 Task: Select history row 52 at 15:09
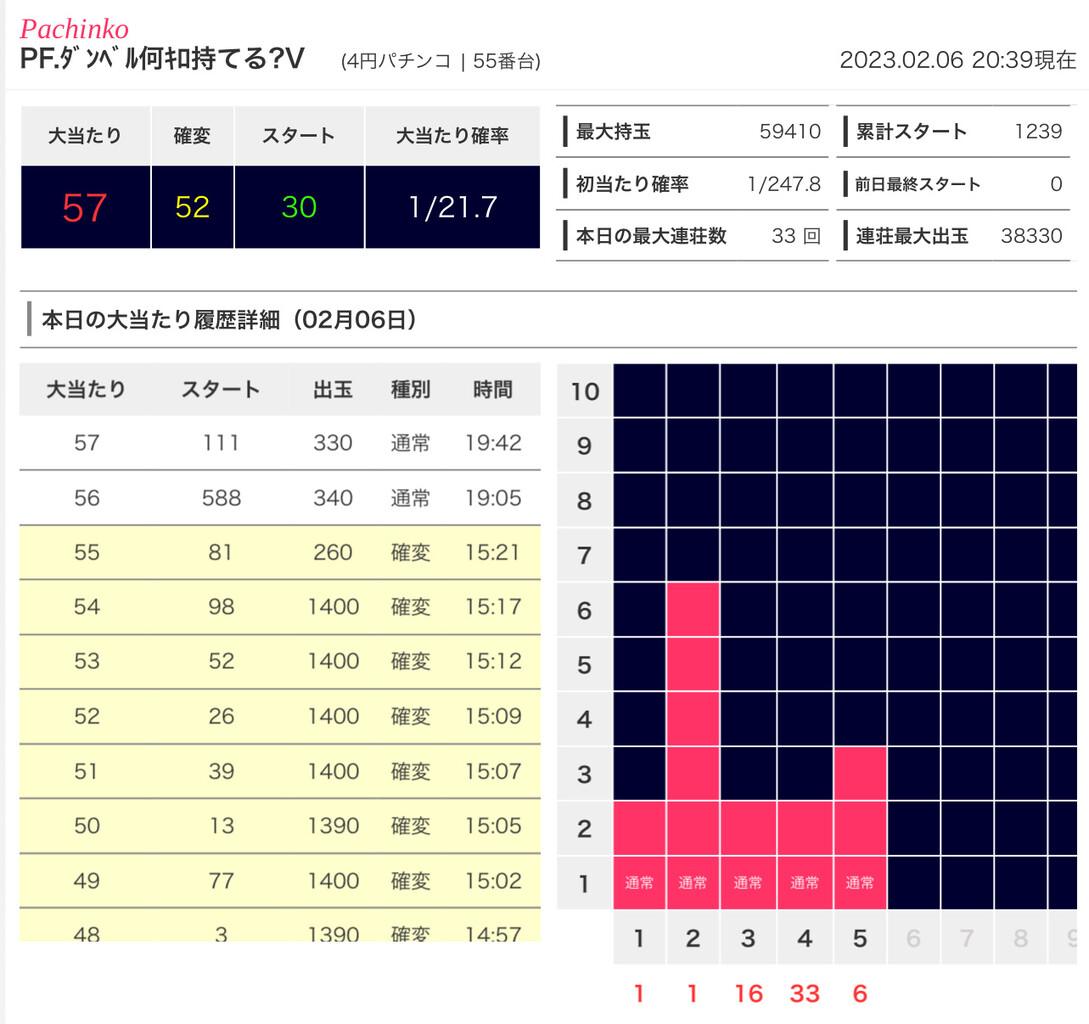click(280, 716)
